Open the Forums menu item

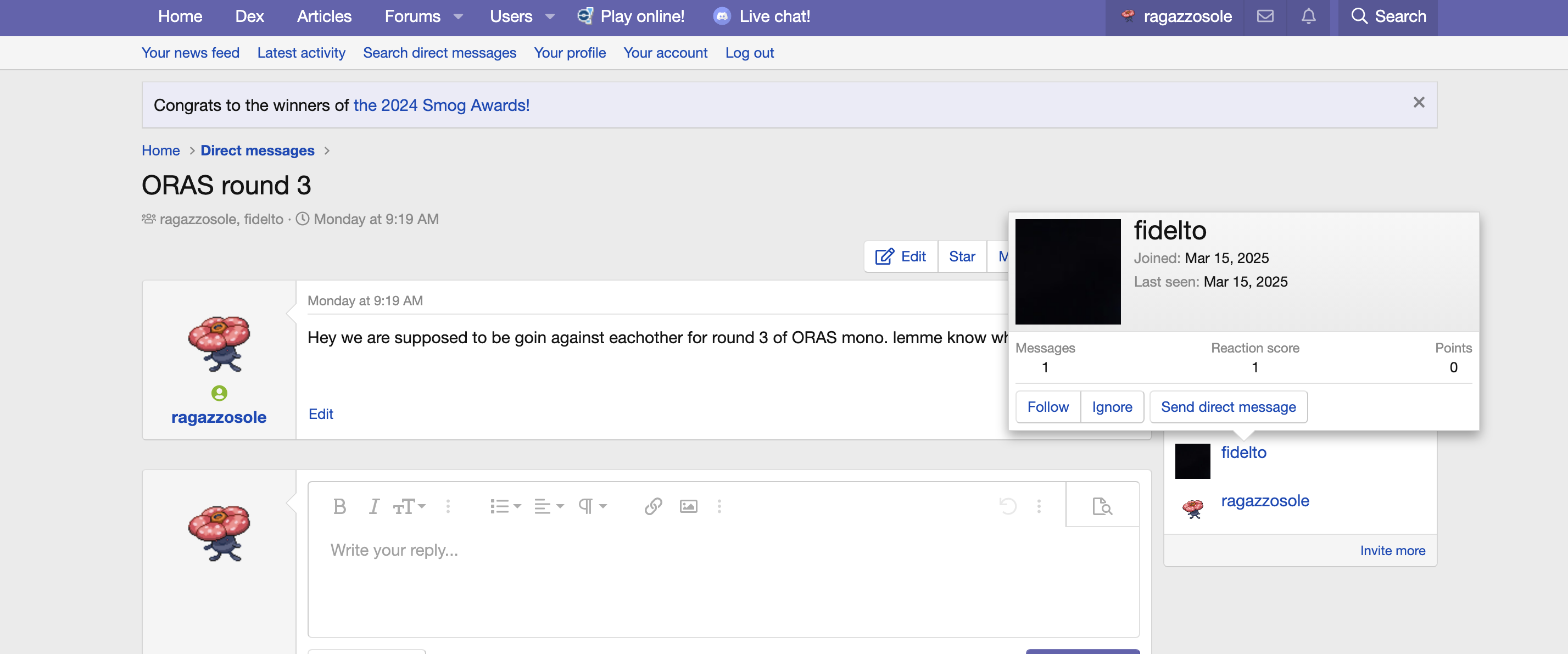coord(412,16)
